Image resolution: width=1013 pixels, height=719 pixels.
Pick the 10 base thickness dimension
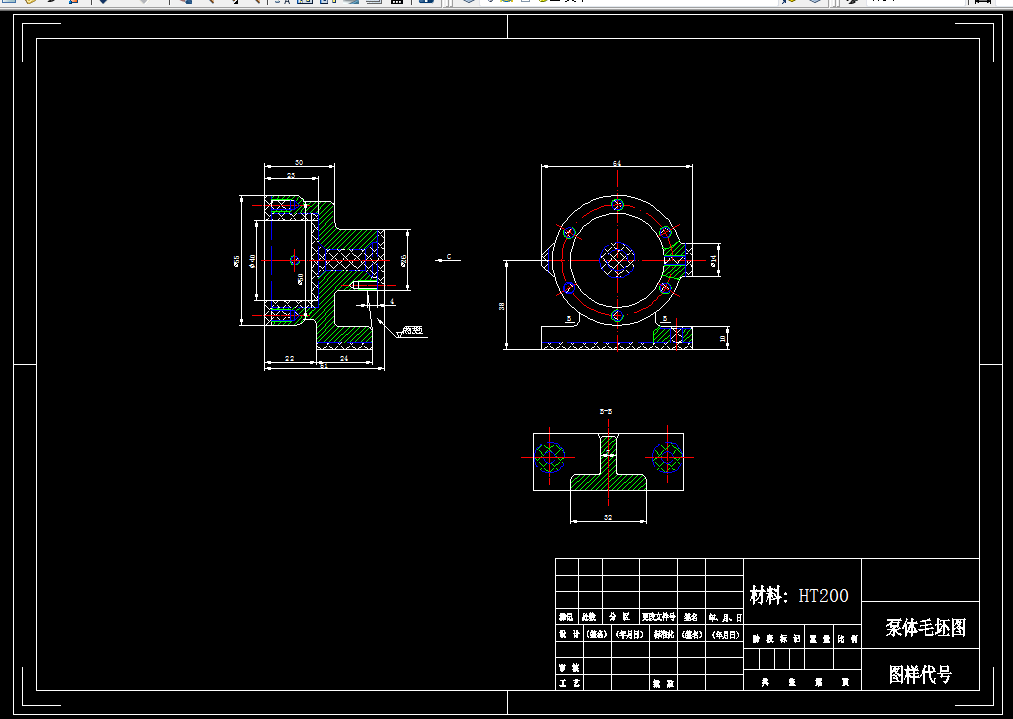[x=723, y=337]
